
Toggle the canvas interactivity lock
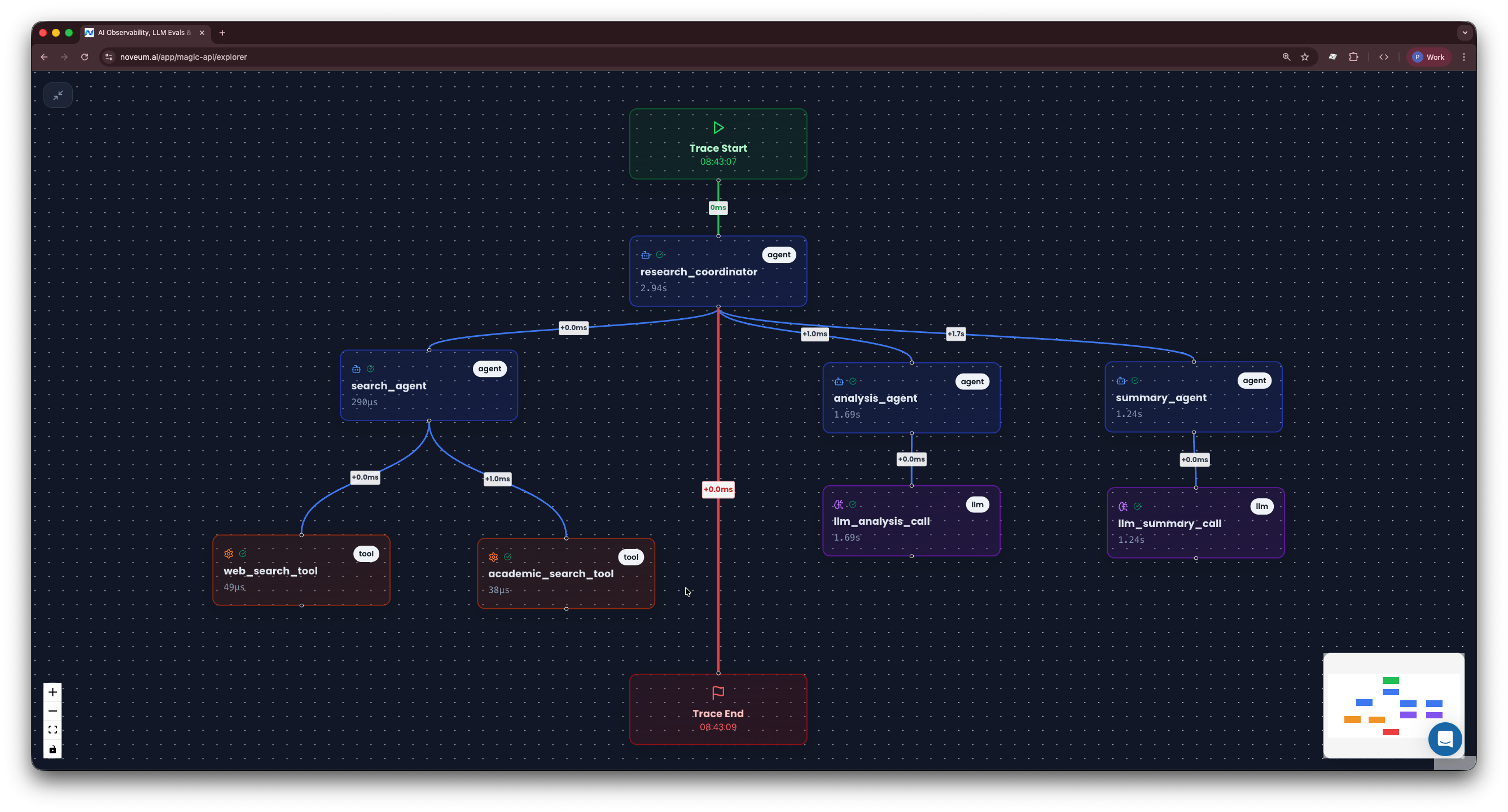point(52,749)
